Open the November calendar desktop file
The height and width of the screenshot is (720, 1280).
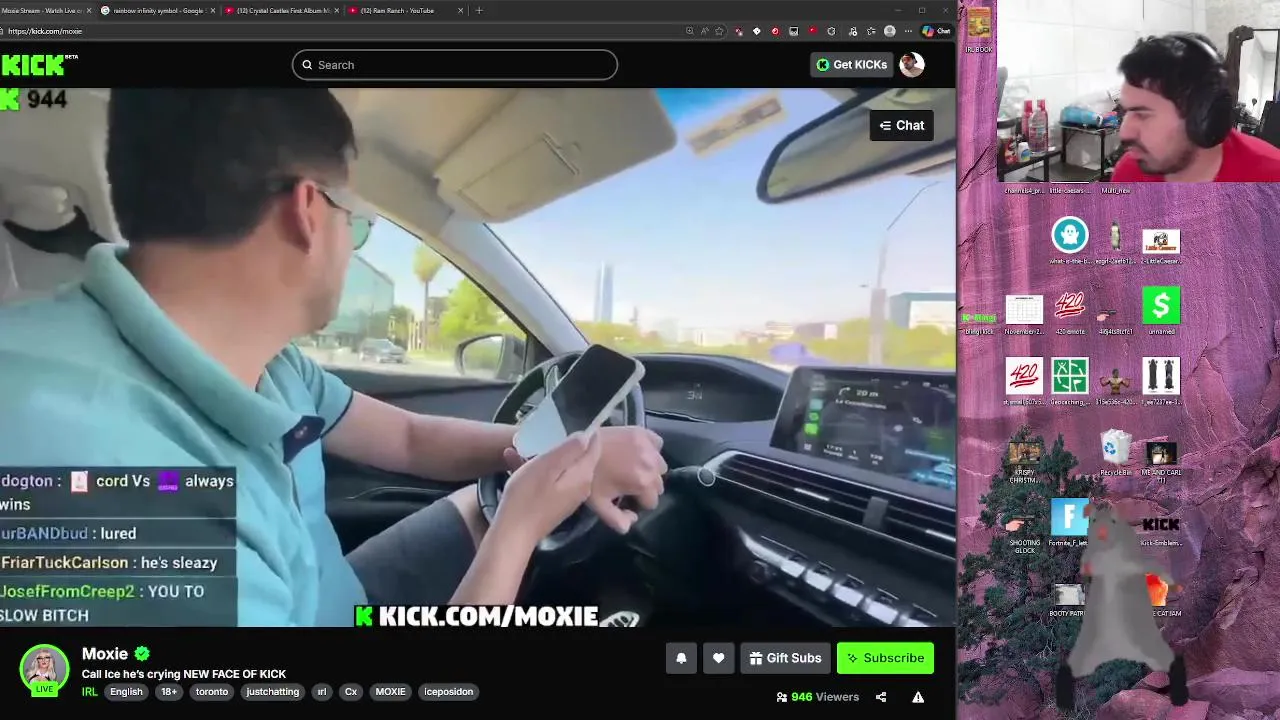tap(1024, 314)
